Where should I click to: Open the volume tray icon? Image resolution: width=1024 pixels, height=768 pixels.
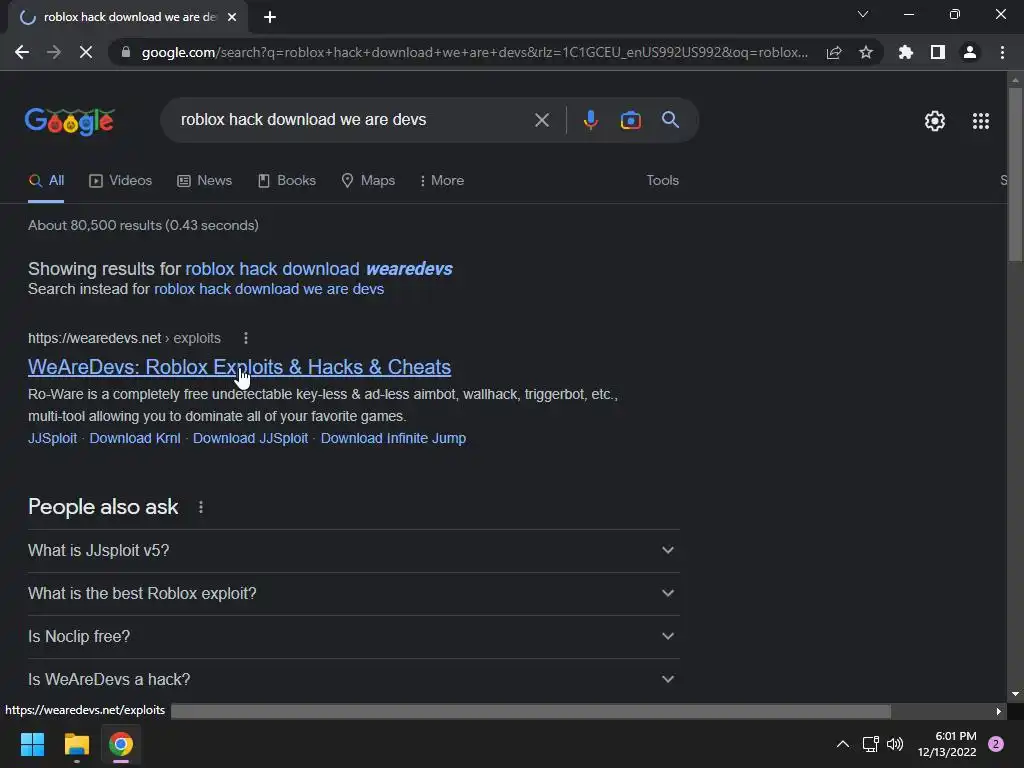[x=895, y=744]
